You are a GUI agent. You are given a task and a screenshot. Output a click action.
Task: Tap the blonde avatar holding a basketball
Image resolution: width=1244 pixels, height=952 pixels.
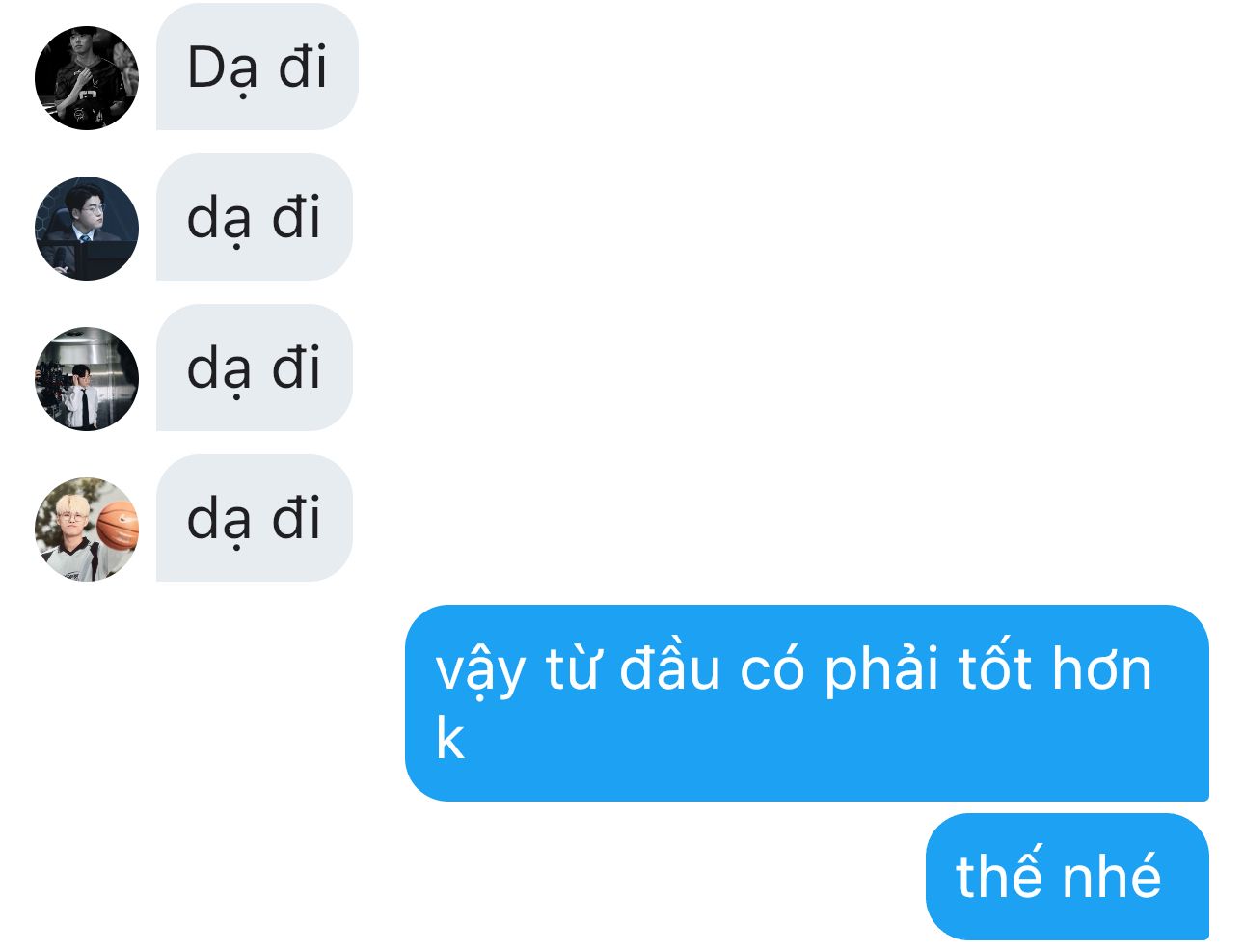pyautogui.click(x=87, y=530)
